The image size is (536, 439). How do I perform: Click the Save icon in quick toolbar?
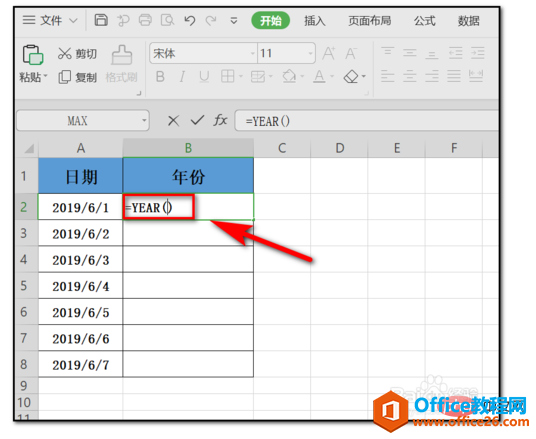(x=101, y=20)
